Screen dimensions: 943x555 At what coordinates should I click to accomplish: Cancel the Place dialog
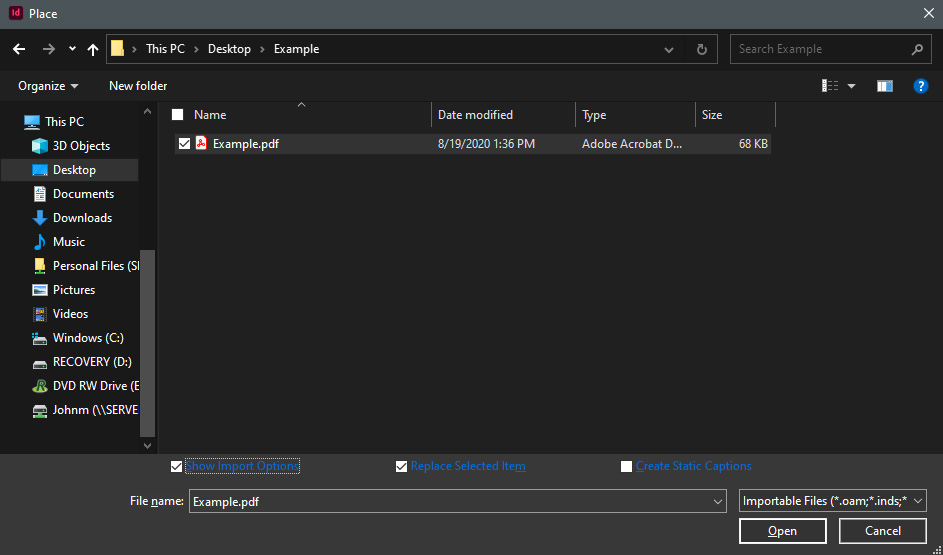pyautogui.click(x=882, y=531)
